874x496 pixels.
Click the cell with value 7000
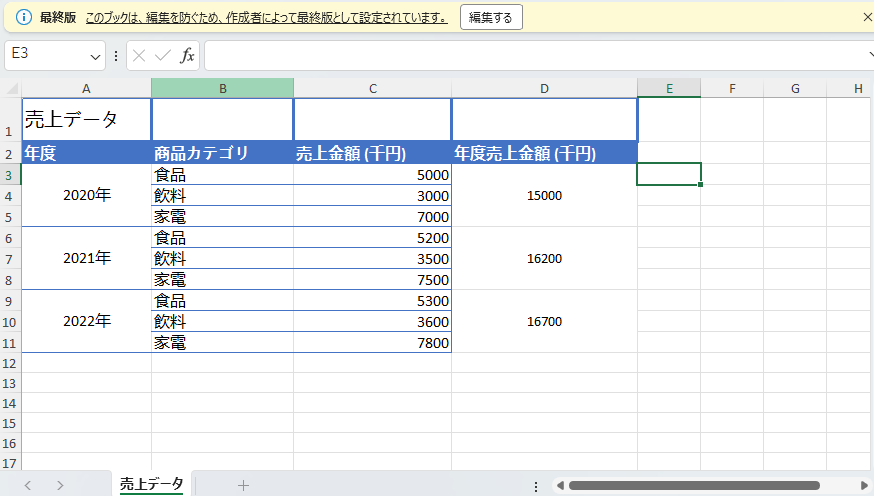coord(372,216)
